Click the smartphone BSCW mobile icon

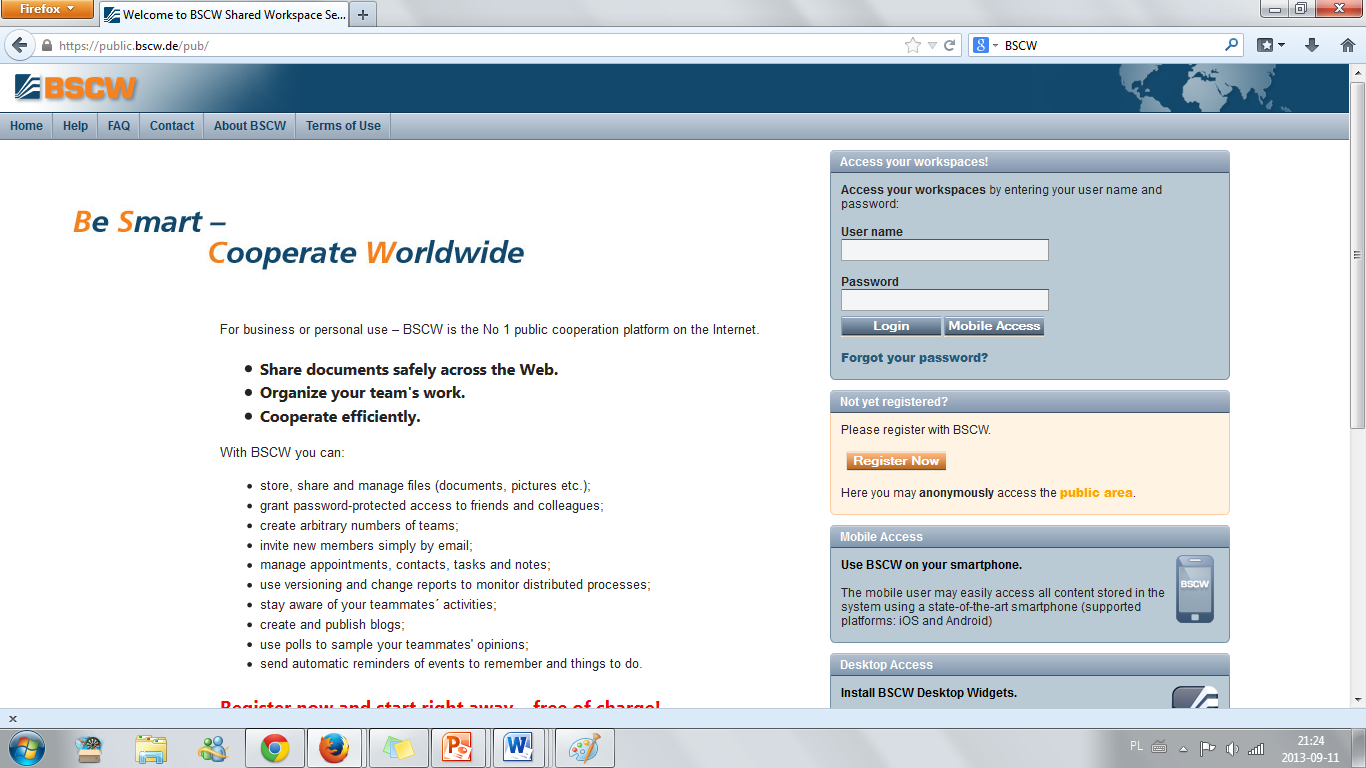click(x=1194, y=589)
